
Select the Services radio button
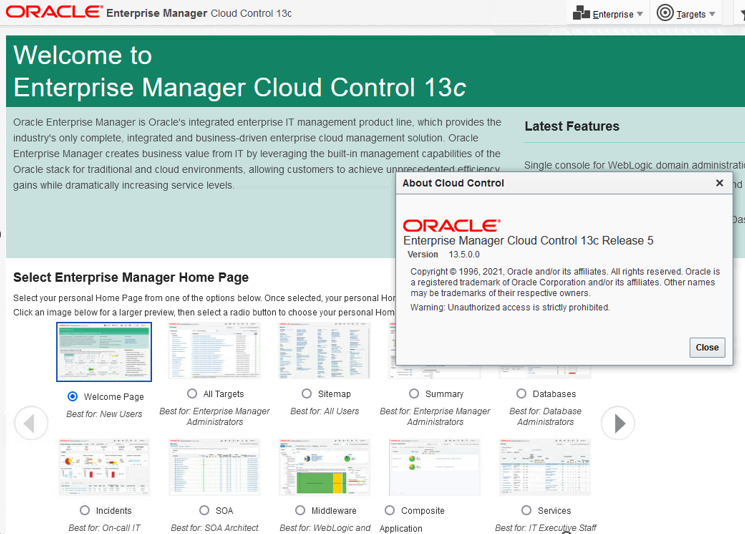[526, 510]
